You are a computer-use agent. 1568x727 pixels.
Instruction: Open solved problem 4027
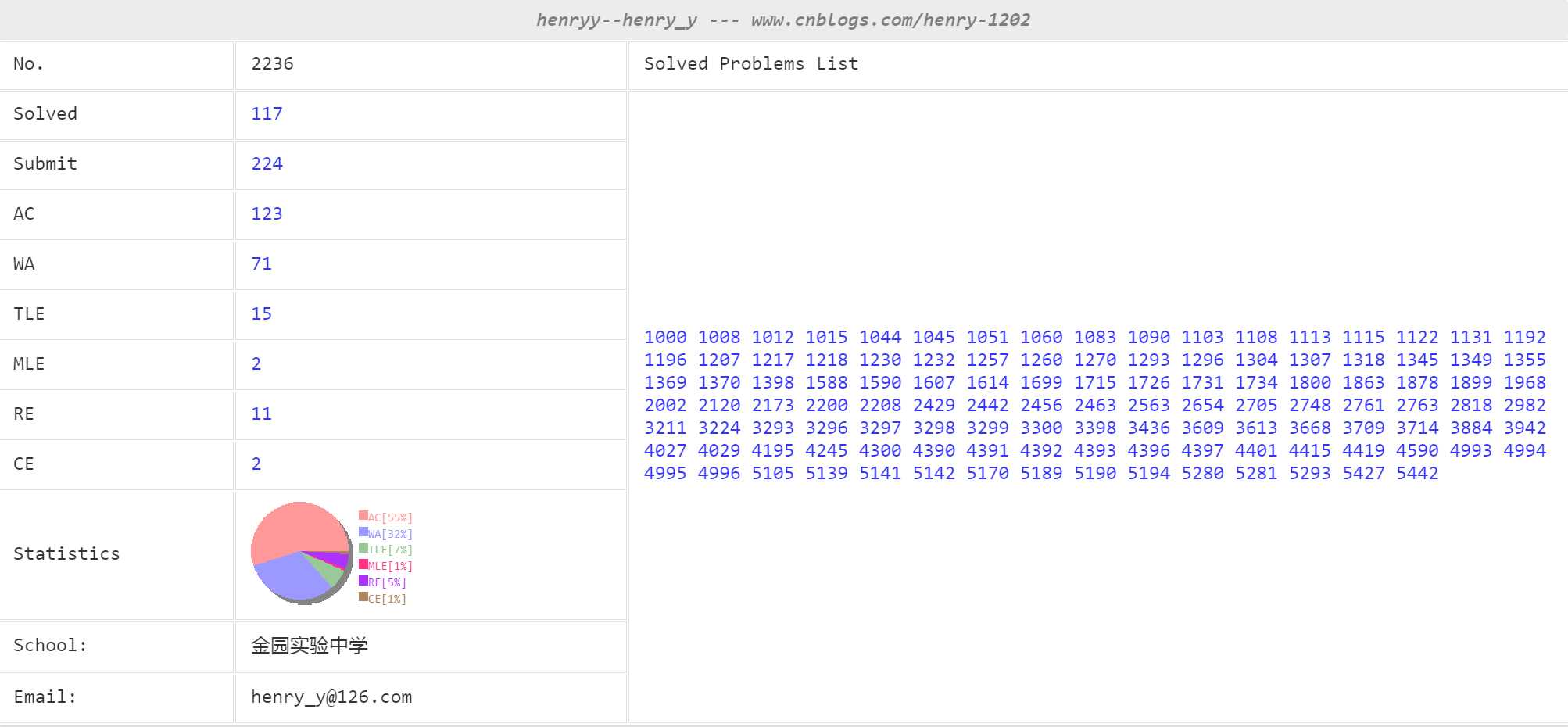point(665,451)
